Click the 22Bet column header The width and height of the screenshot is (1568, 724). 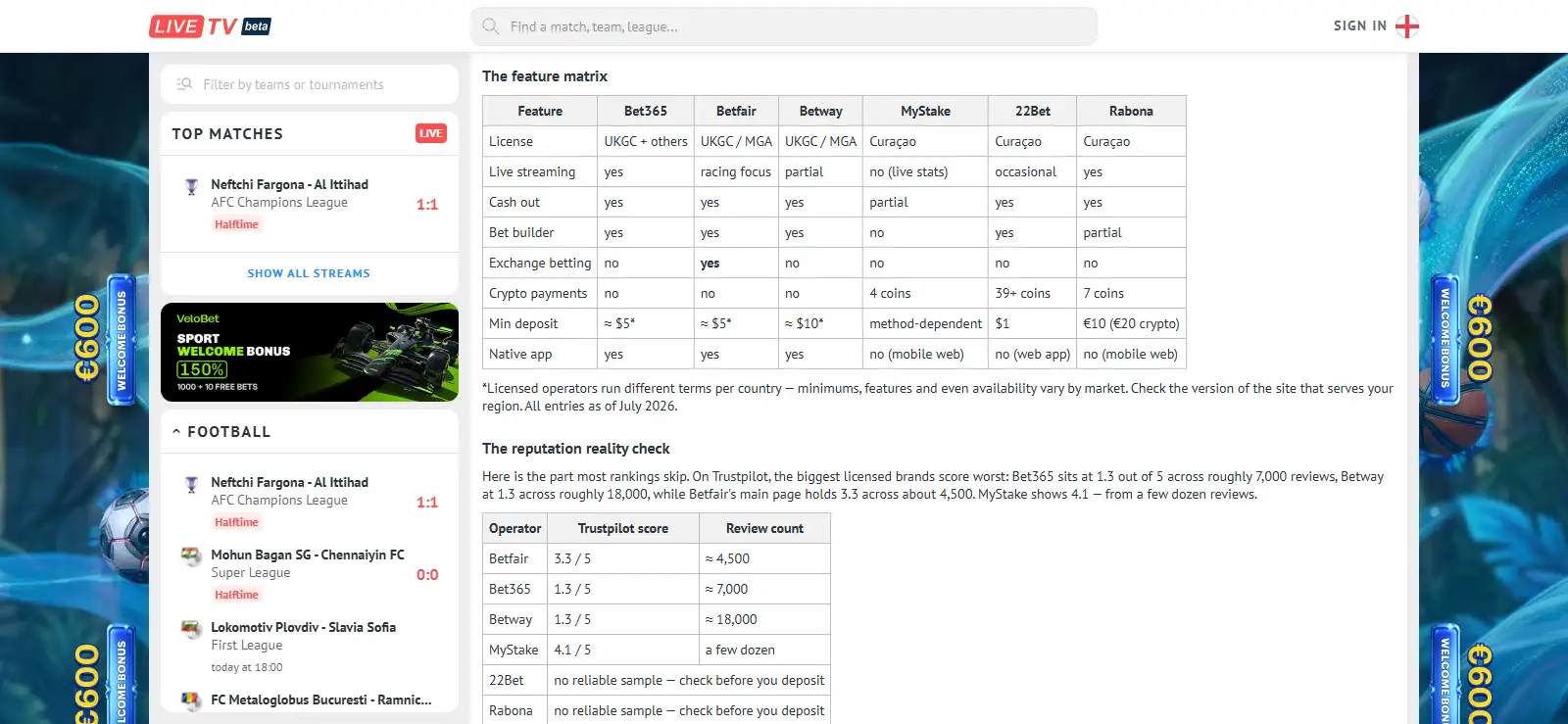point(1033,111)
